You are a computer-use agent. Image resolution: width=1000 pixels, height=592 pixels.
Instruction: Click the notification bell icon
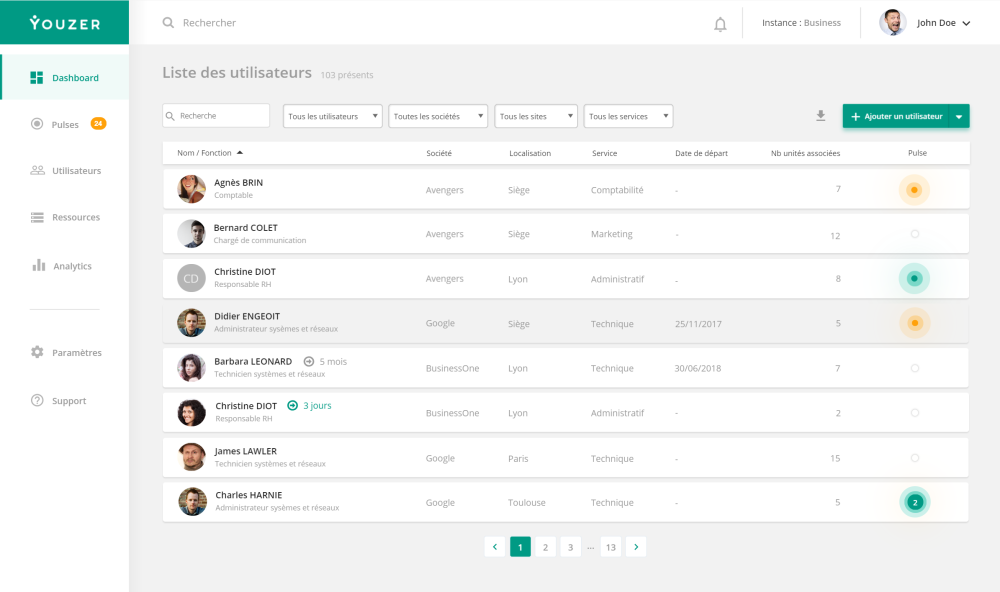720,24
